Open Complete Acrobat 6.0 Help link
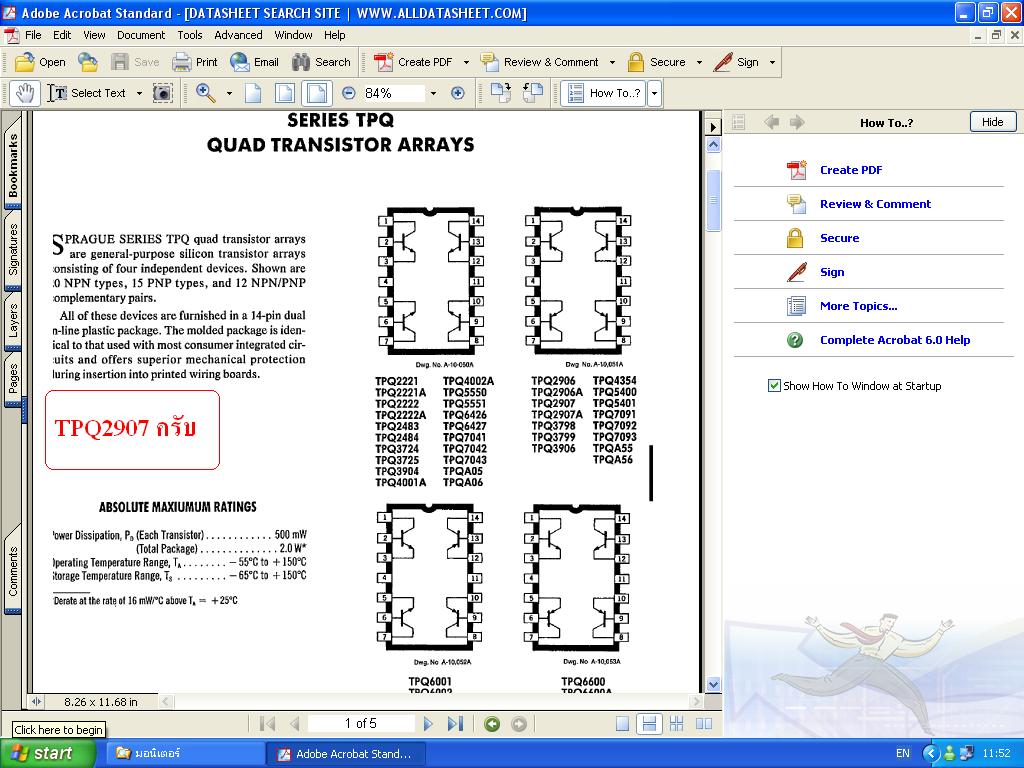 895,340
